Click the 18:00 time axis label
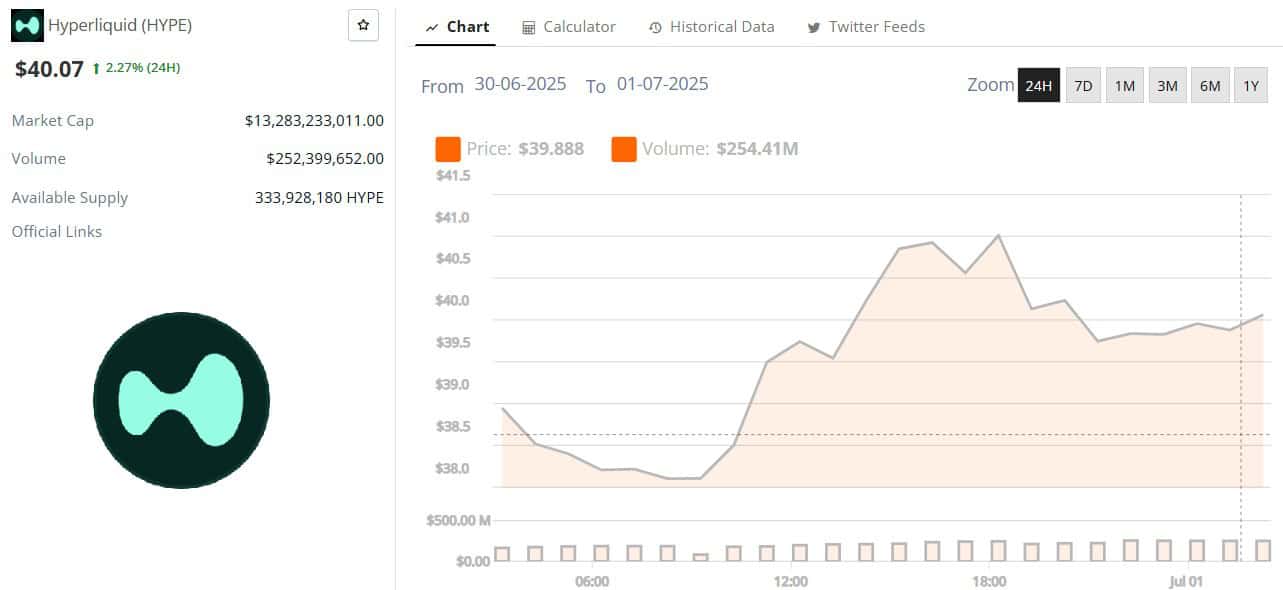This screenshot has width=1283, height=590. (989, 581)
